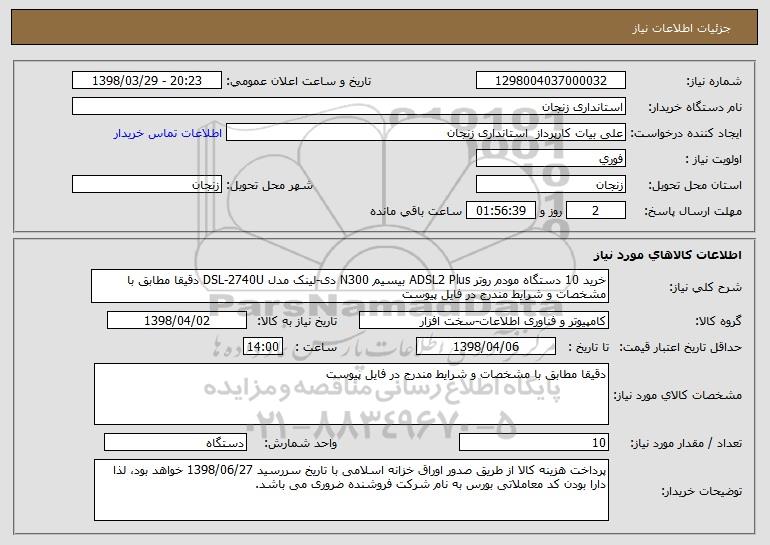
Task: Click the label 'گروه کالا:'
Action: [x=718, y=321]
